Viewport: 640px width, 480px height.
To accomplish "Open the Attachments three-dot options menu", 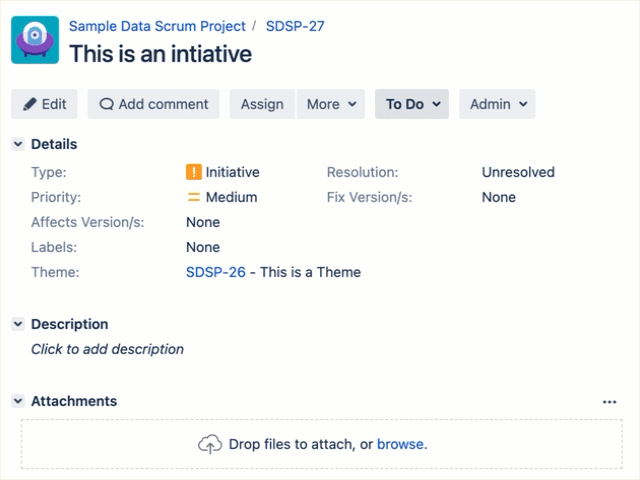I will pos(609,402).
